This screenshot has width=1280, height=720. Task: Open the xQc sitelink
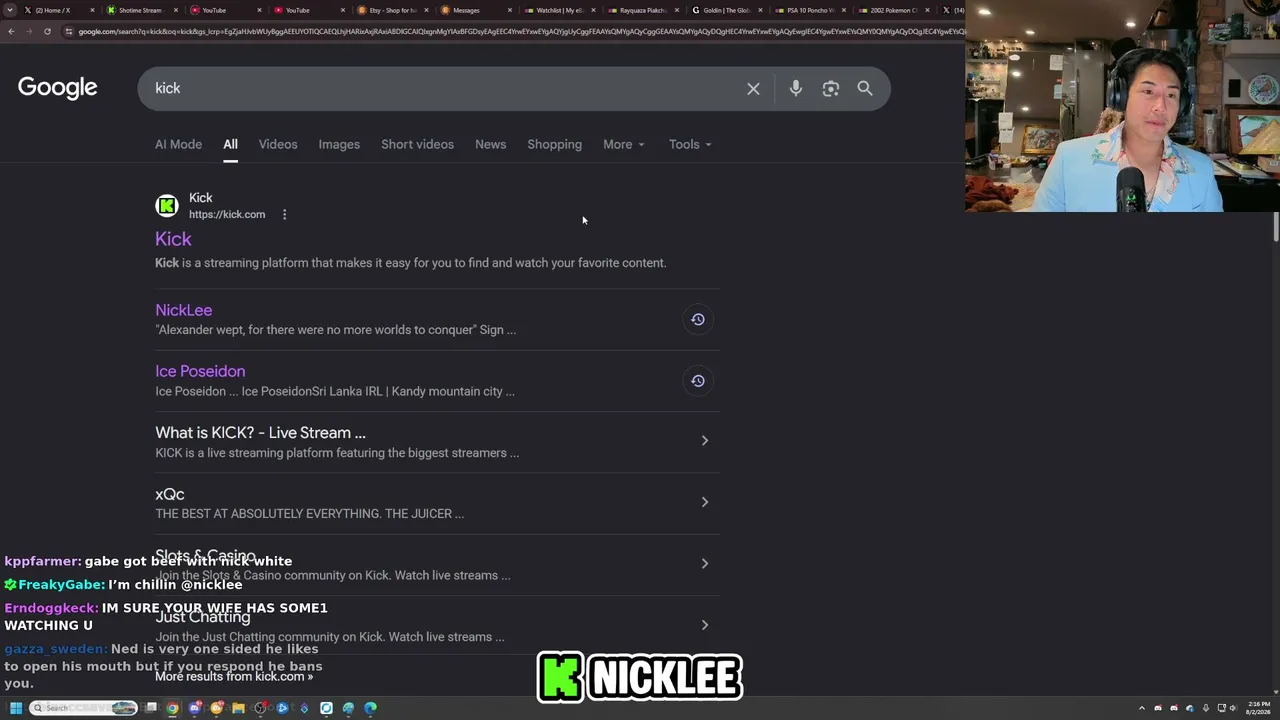(170, 494)
